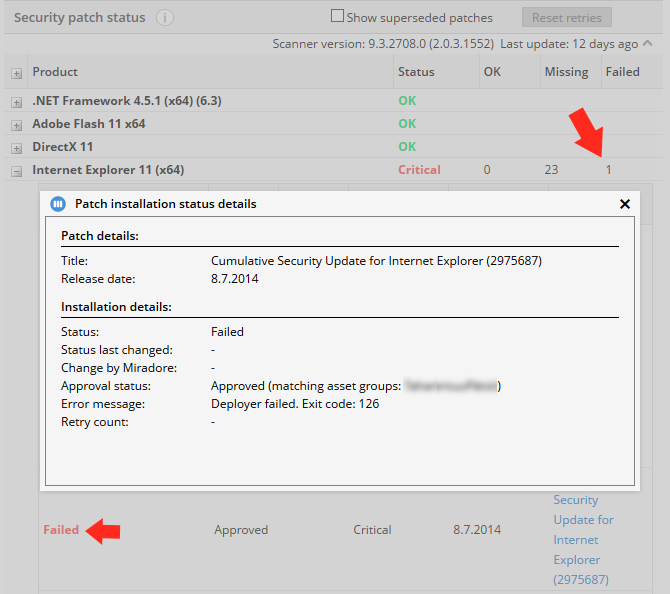This screenshot has width=670, height=594.
Task: Select the release date 8.7.2014 in dialog
Action: pyautogui.click(x=235, y=279)
